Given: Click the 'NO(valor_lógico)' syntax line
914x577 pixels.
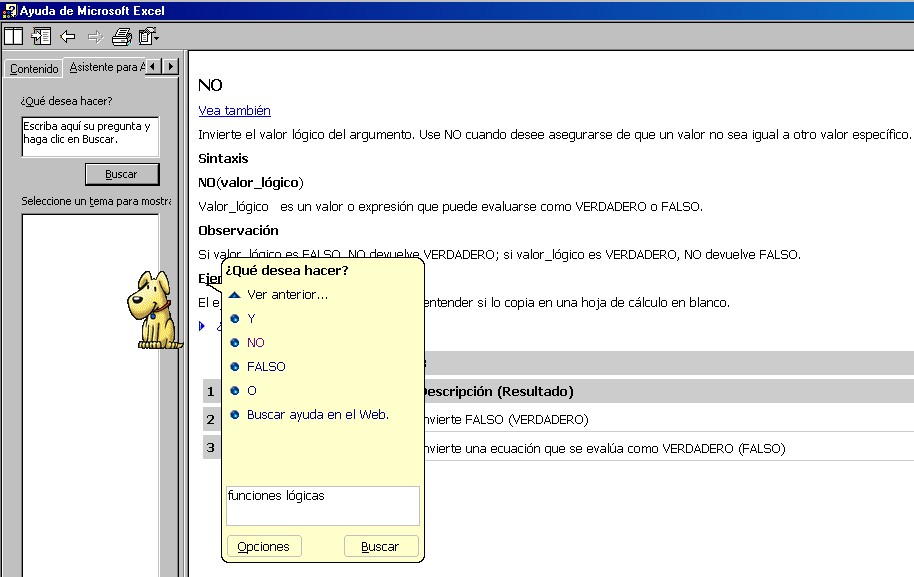Looking at the screenshot, I should pos(251,183).
